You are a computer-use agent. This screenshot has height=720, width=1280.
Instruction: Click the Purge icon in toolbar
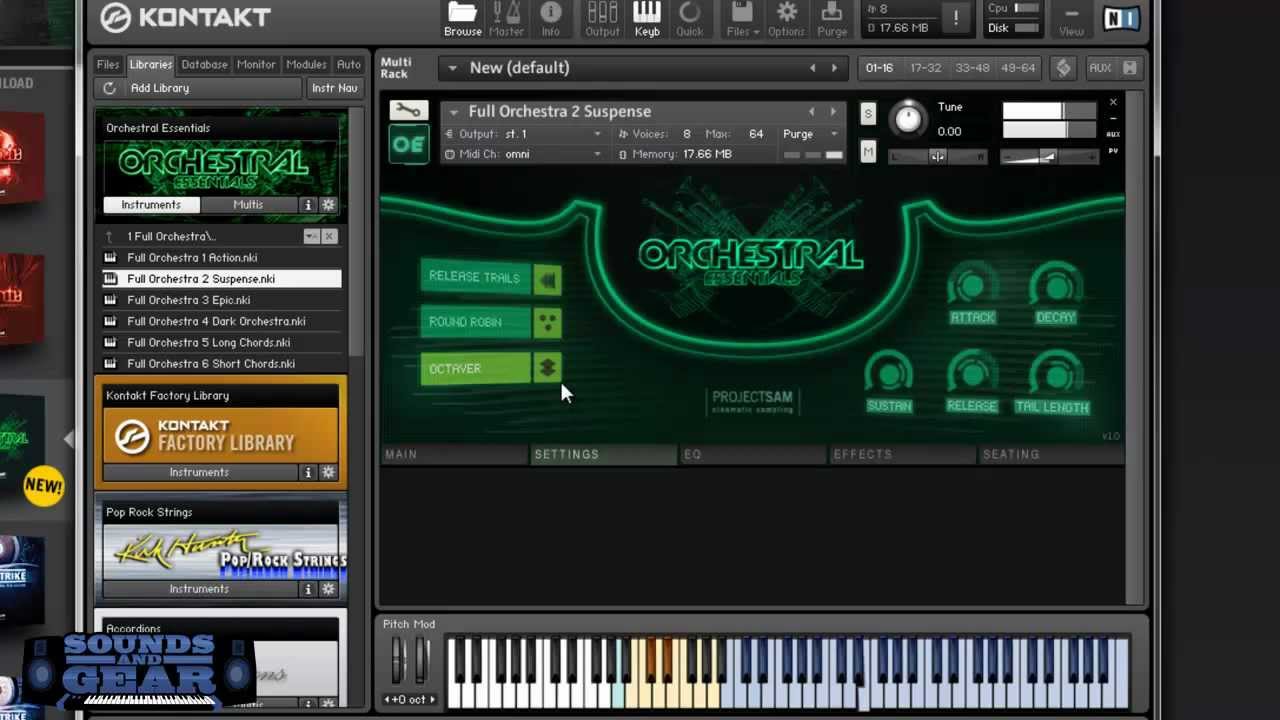pyautogui.click(x=832, y=19)
